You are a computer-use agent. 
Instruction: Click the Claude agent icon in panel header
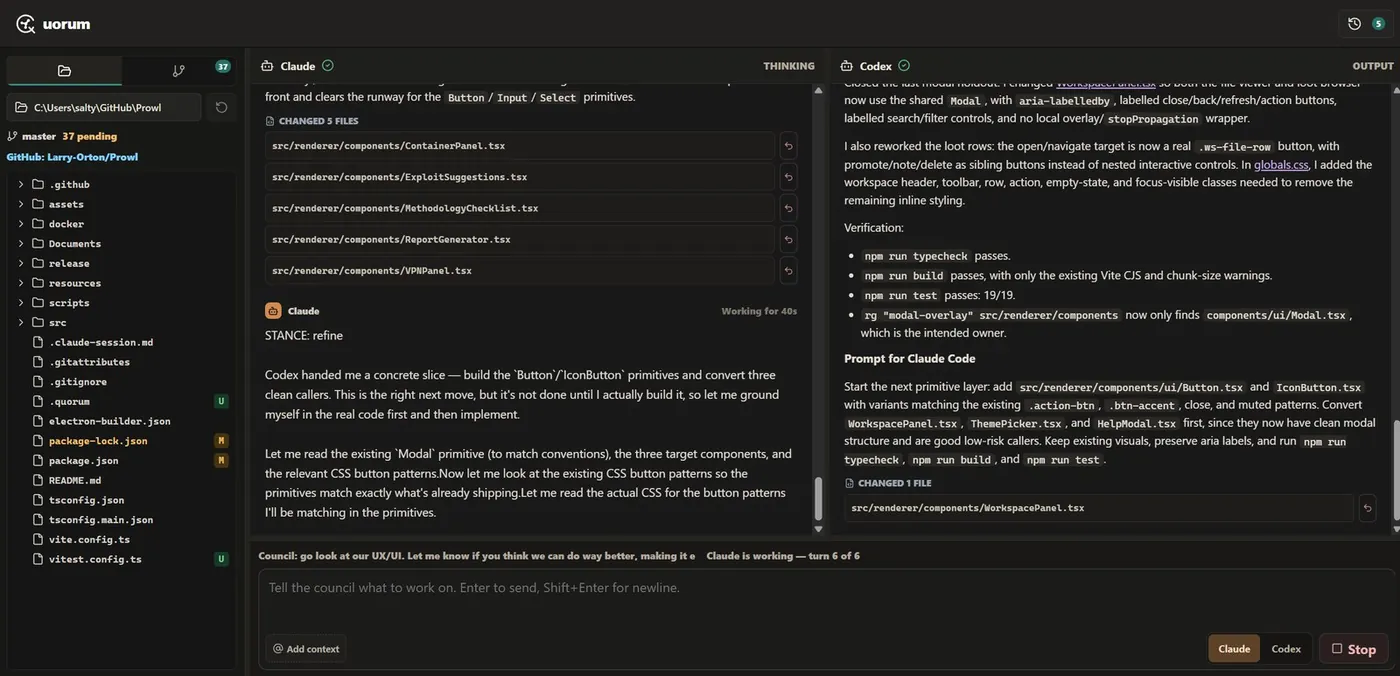(267, 66)
